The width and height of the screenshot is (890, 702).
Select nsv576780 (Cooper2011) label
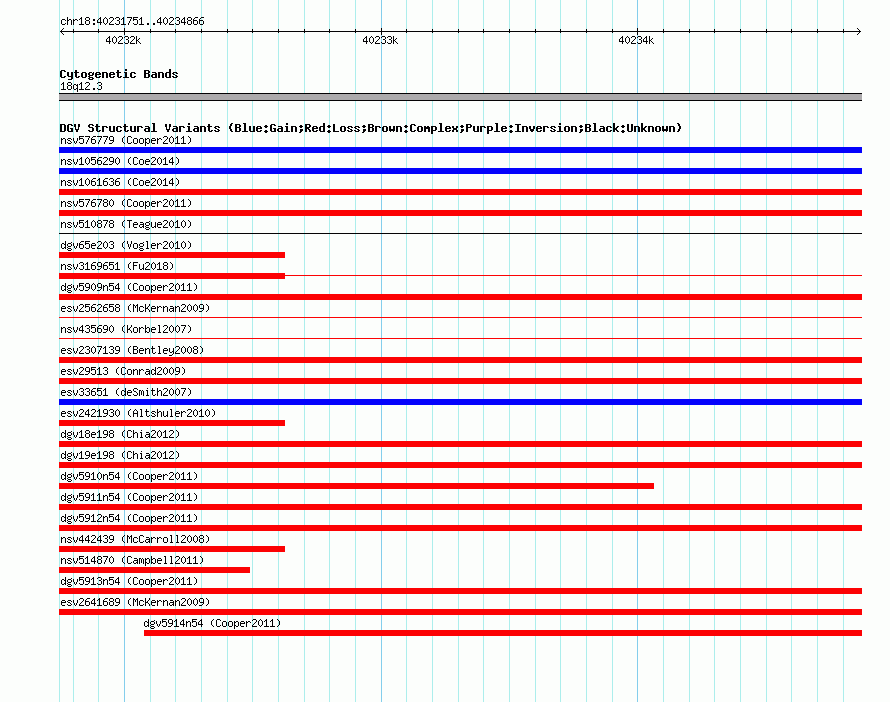tap(126, 203)
